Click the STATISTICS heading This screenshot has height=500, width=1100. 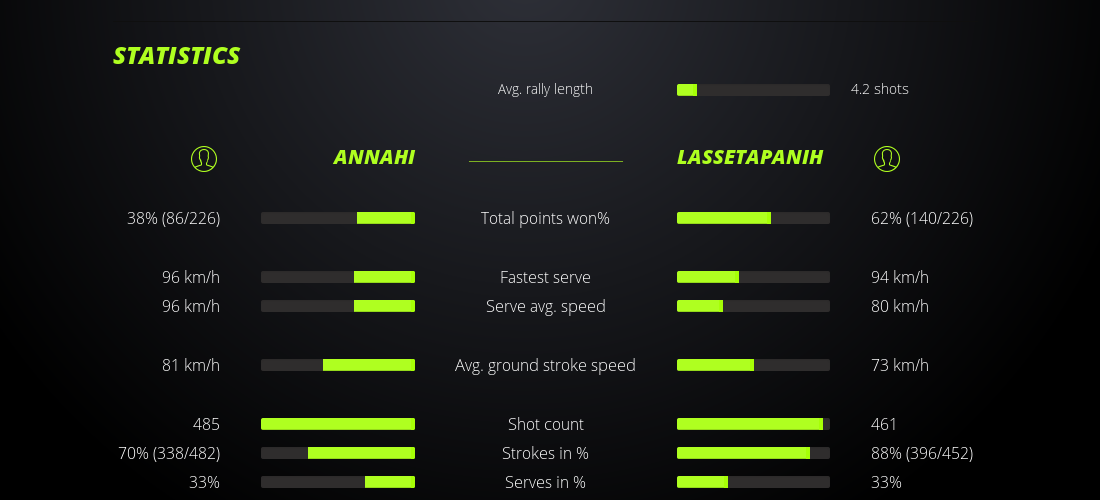tap(177, 56)
